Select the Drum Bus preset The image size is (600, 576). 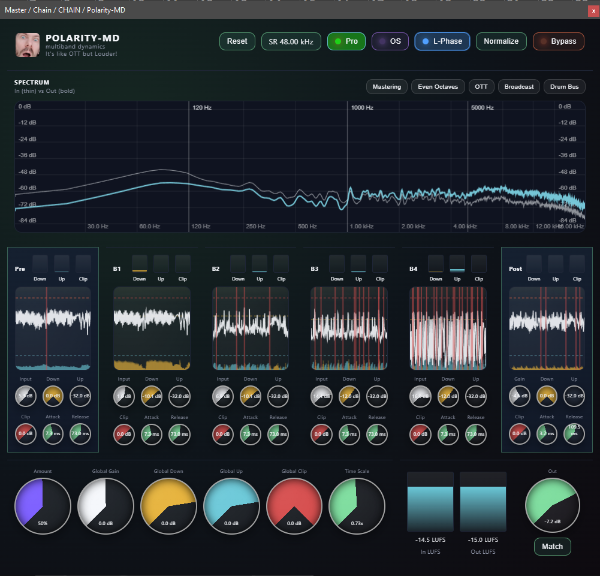click(x=564, y=87)
